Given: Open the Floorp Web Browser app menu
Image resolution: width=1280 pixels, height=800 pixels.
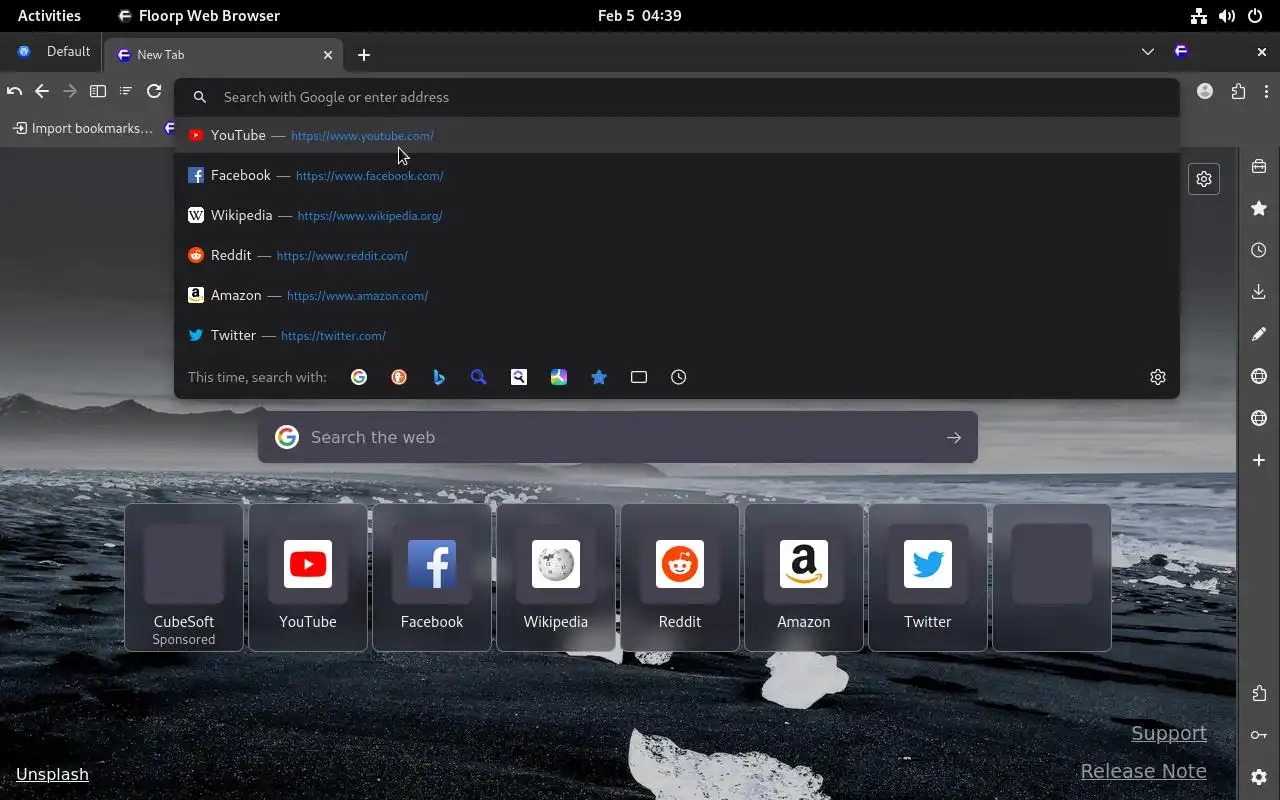Looking at the screenshot, I should point(199,15).
